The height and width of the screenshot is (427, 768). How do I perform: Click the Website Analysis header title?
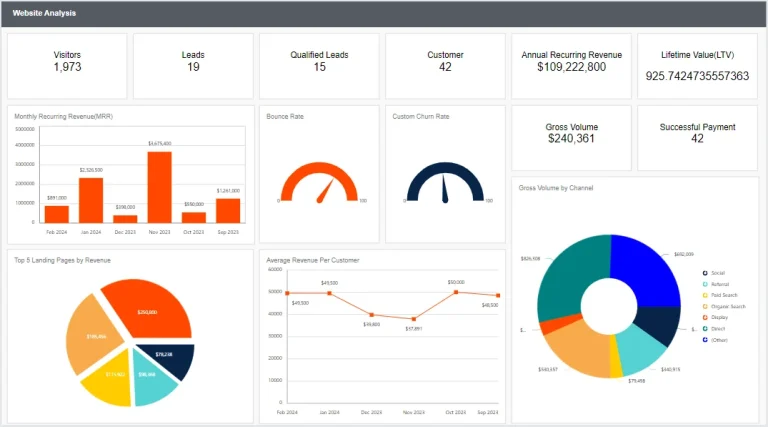click(x=44, y=13)
